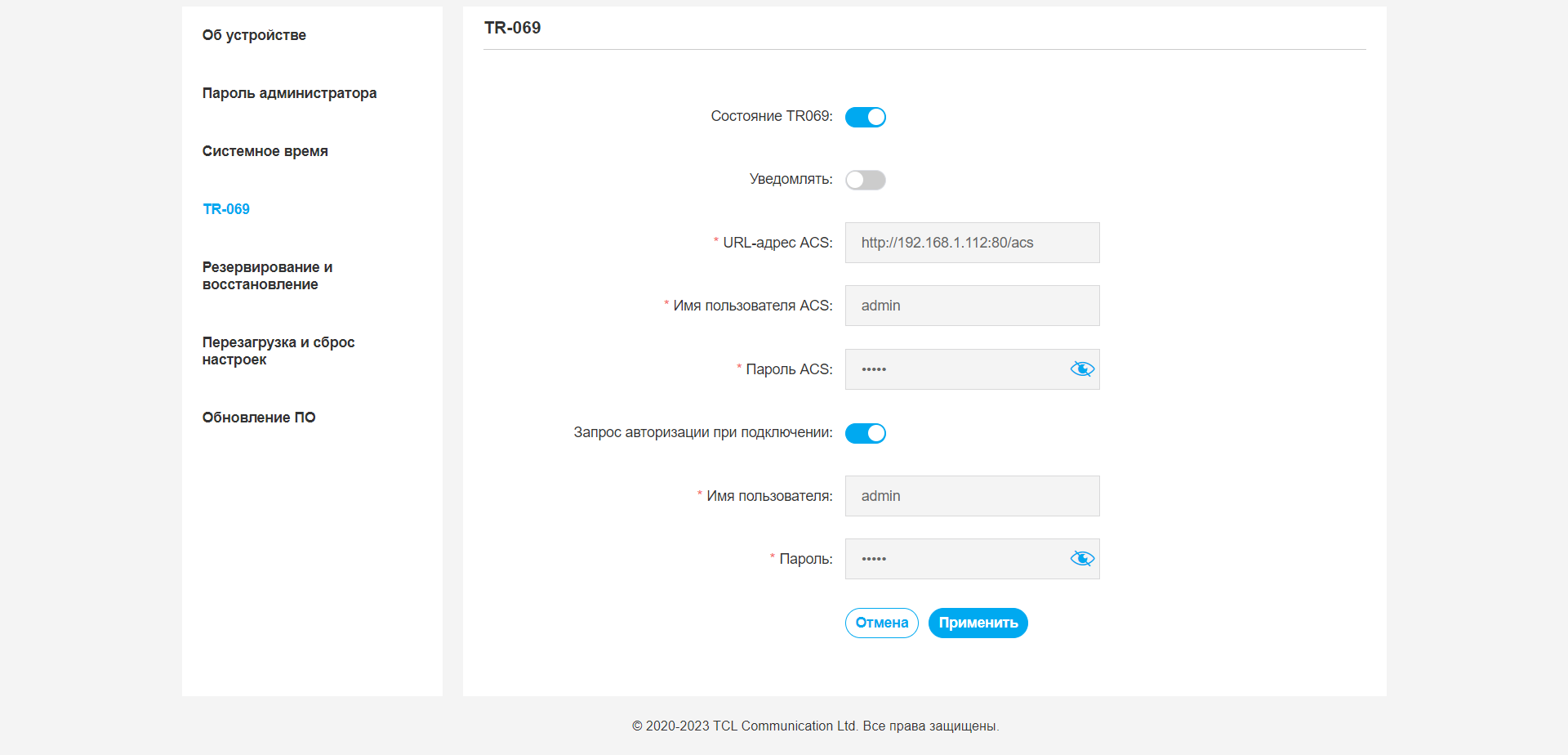Viewport: 1568px width, 755px height.
Task: Click the TR-069 page heading
Action: tap(512, 28)
